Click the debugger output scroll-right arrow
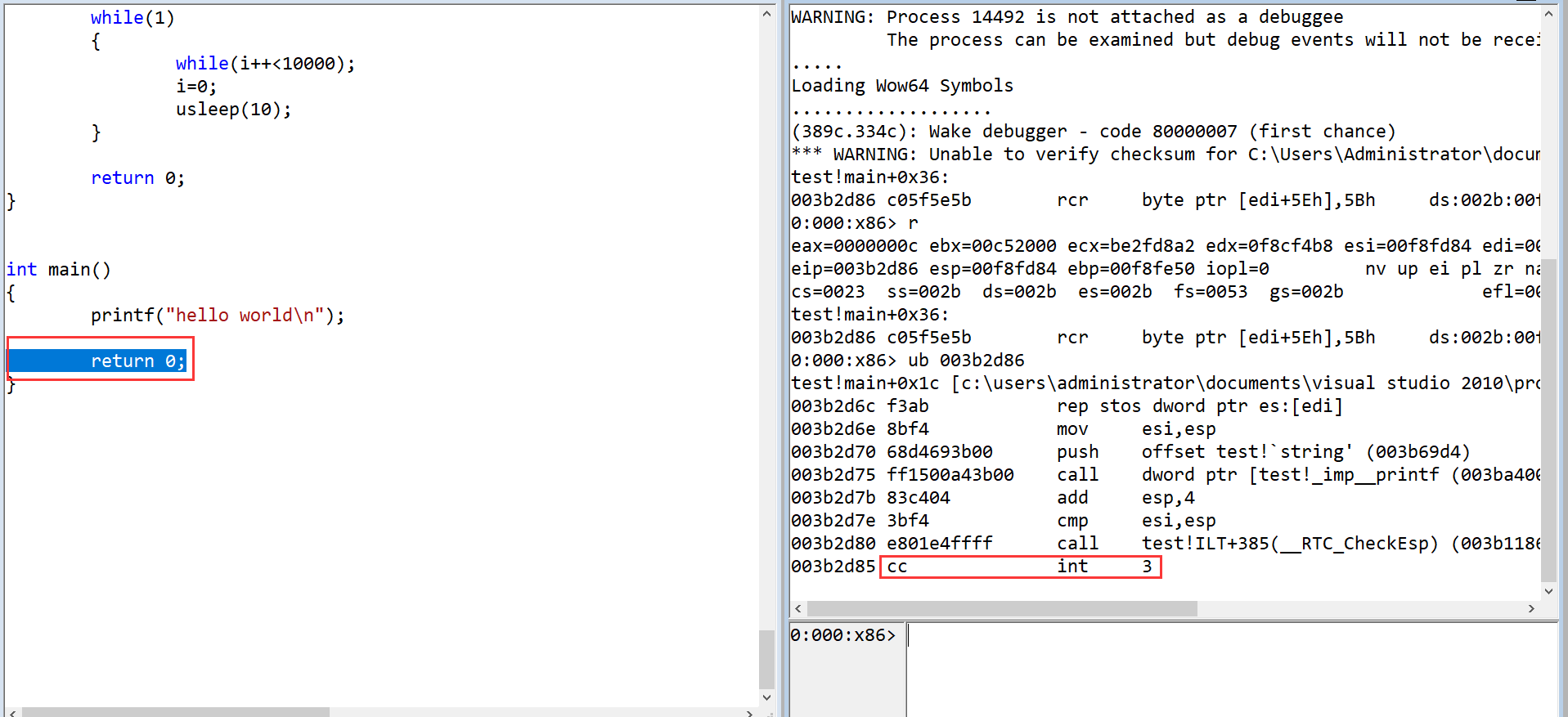 tap(1531, 609)
